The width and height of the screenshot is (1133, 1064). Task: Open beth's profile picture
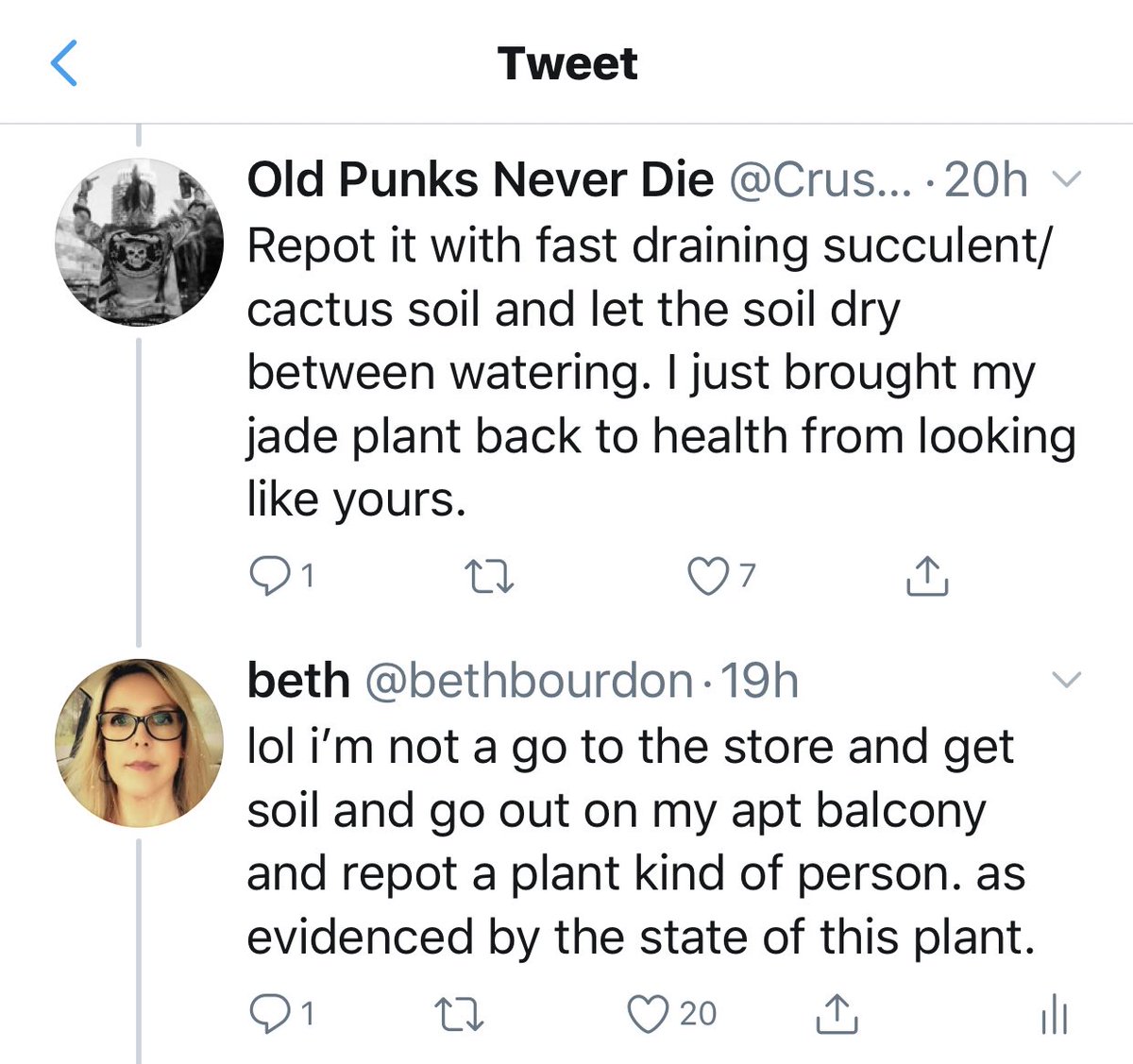click(140, 742)
